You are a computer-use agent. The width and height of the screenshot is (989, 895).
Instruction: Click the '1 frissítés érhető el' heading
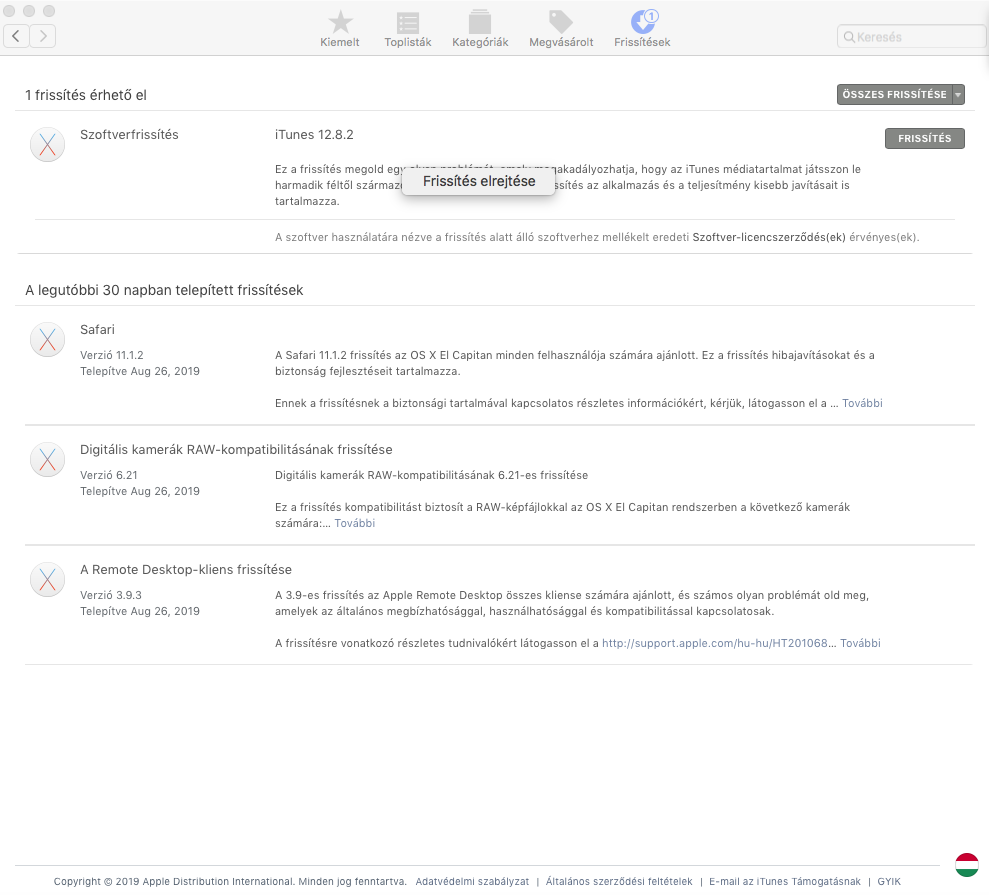86,95
